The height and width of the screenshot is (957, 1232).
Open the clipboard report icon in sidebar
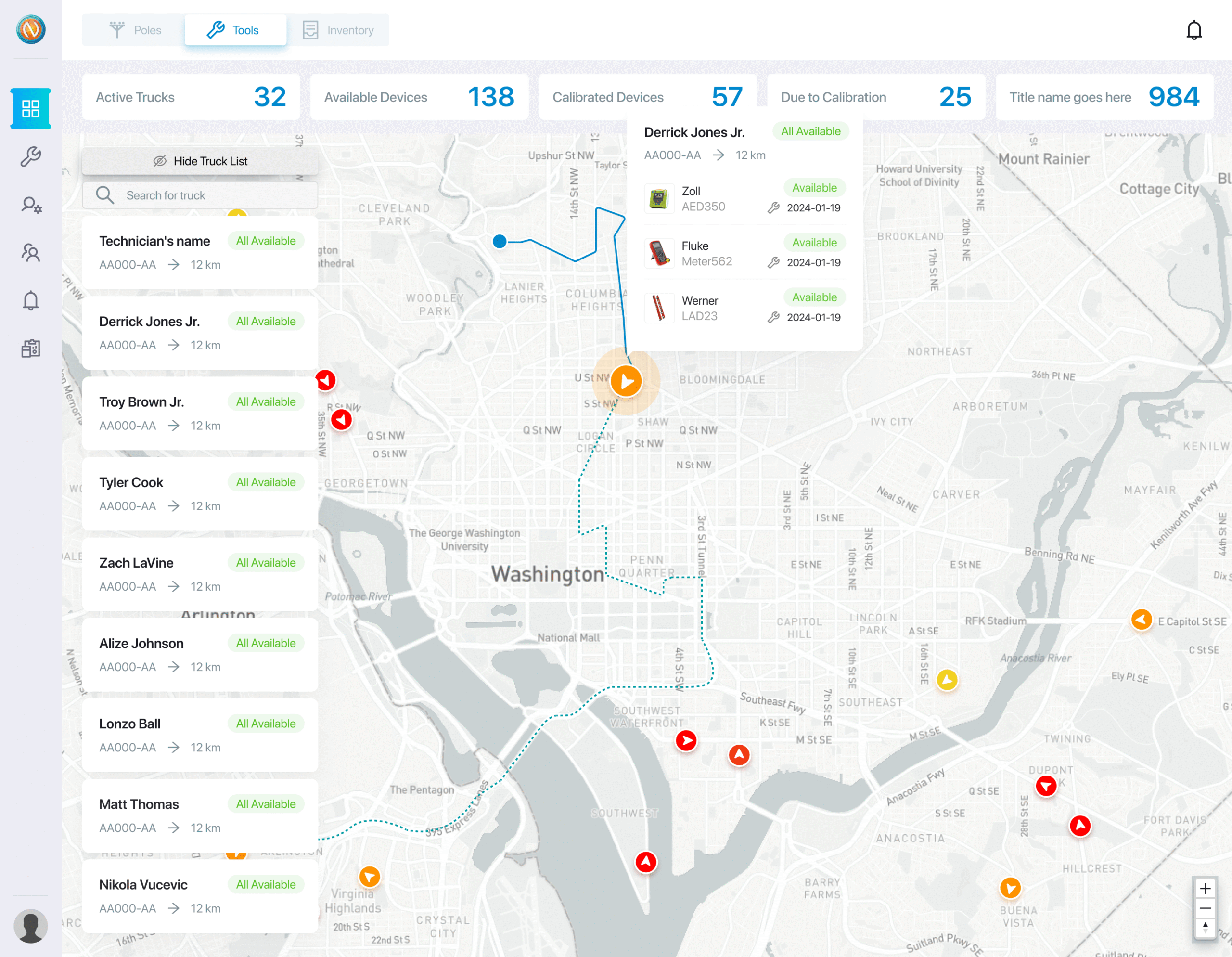coord(30,348)
